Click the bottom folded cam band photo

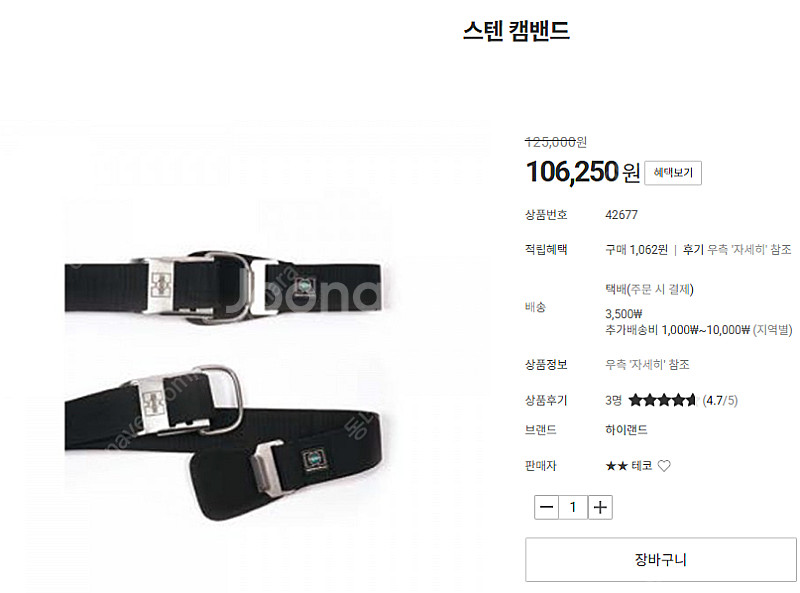coord(225,442)
